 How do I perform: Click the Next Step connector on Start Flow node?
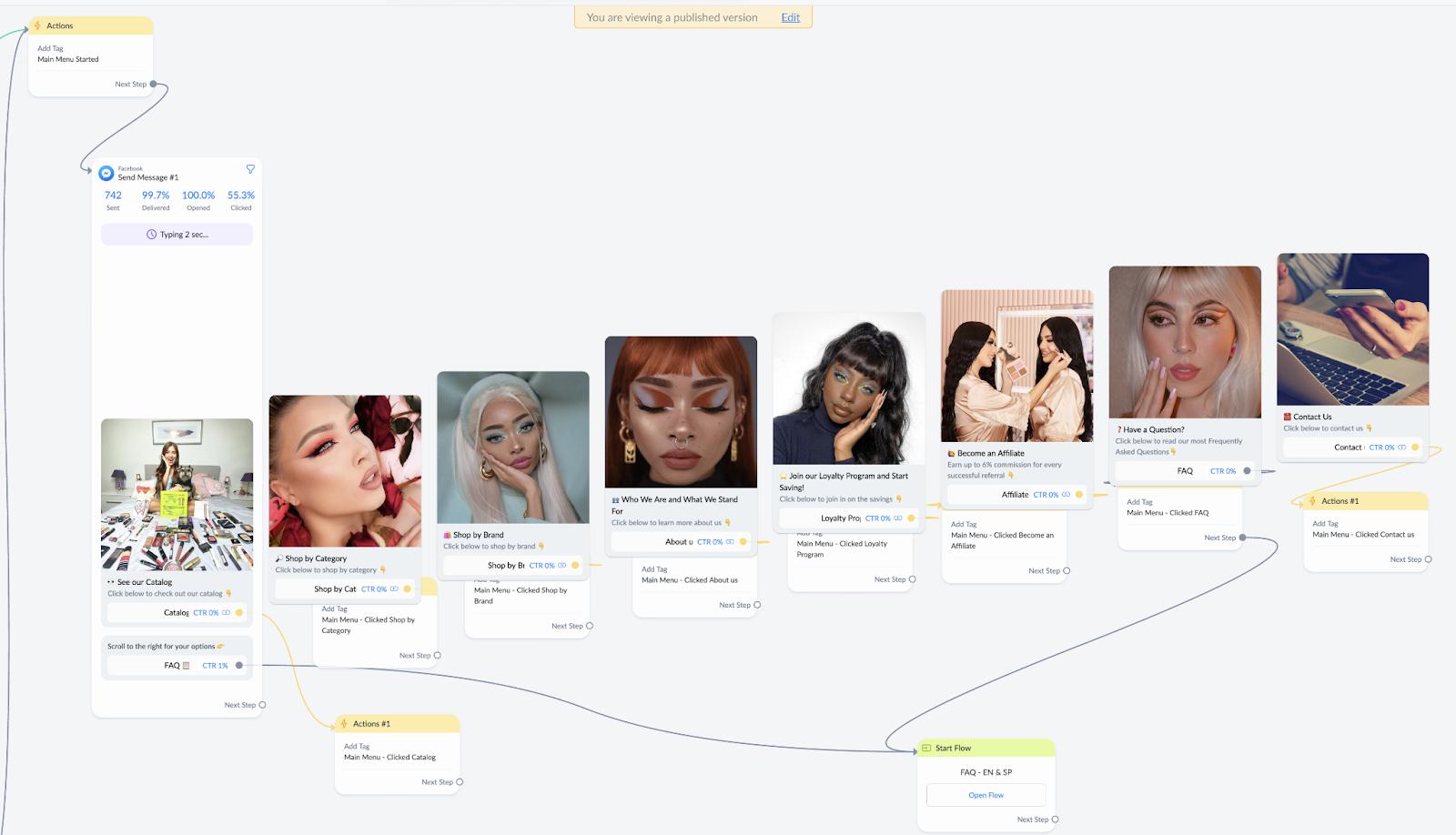[x=1055, y=820]
